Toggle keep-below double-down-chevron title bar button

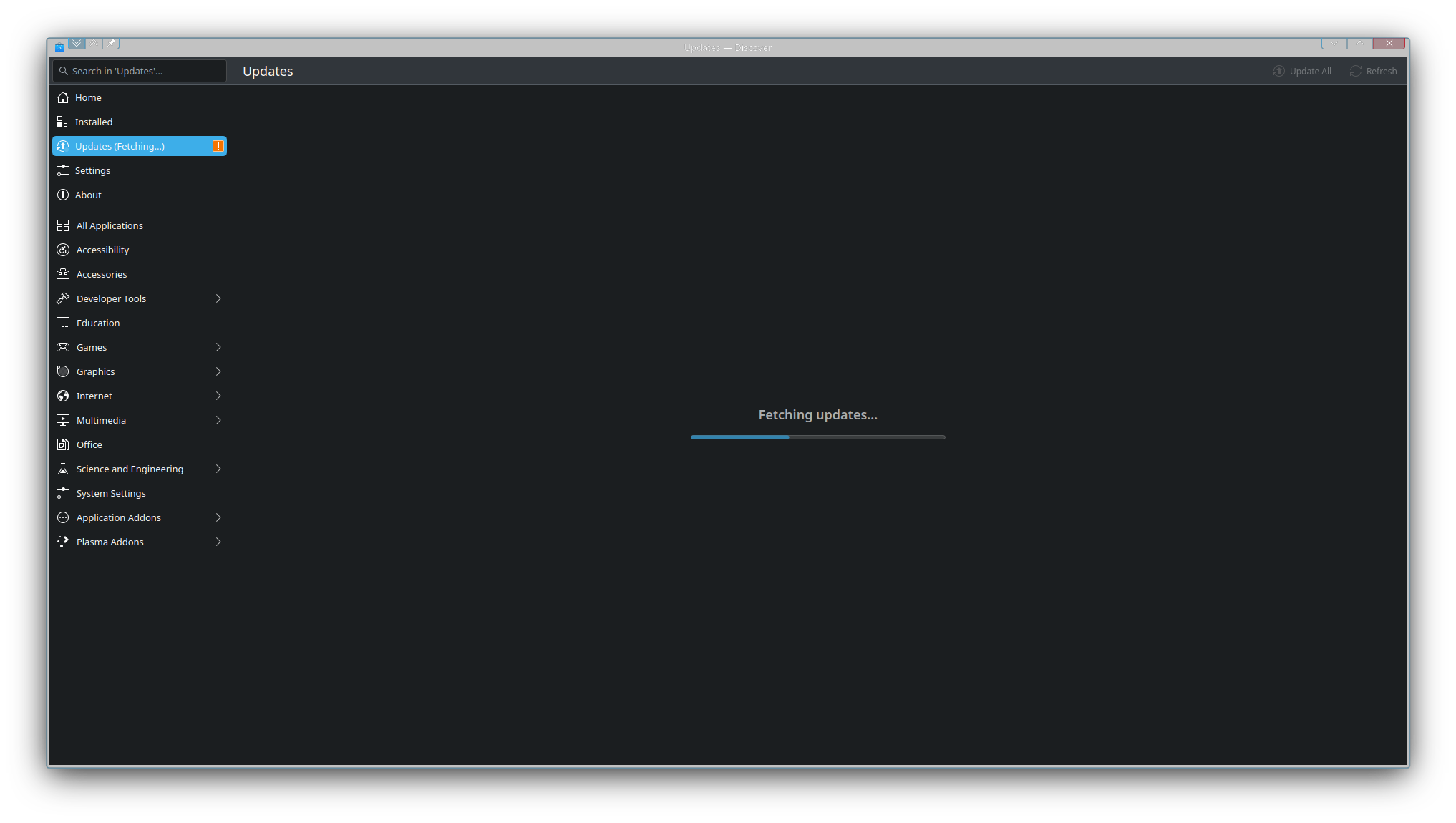coord(77,43)
